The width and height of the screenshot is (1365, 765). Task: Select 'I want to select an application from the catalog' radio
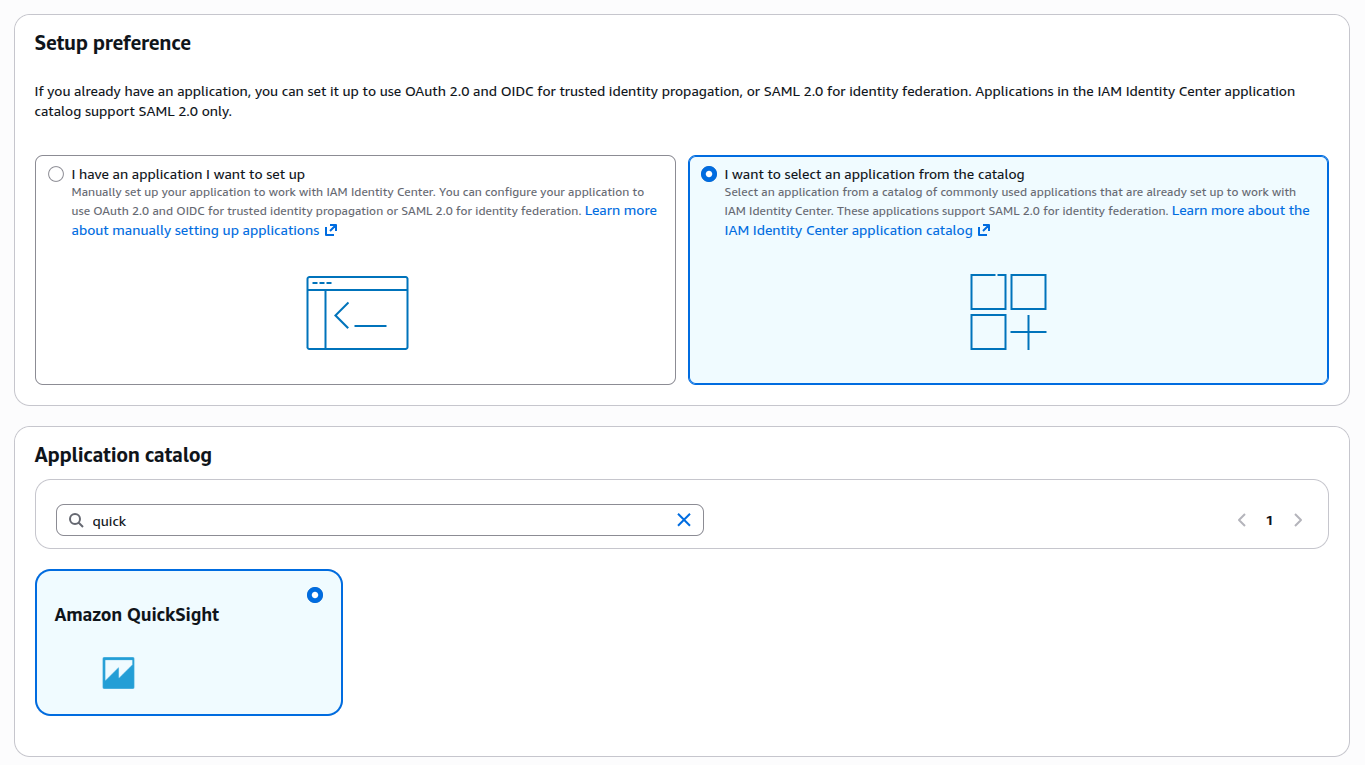coord(709,174)
